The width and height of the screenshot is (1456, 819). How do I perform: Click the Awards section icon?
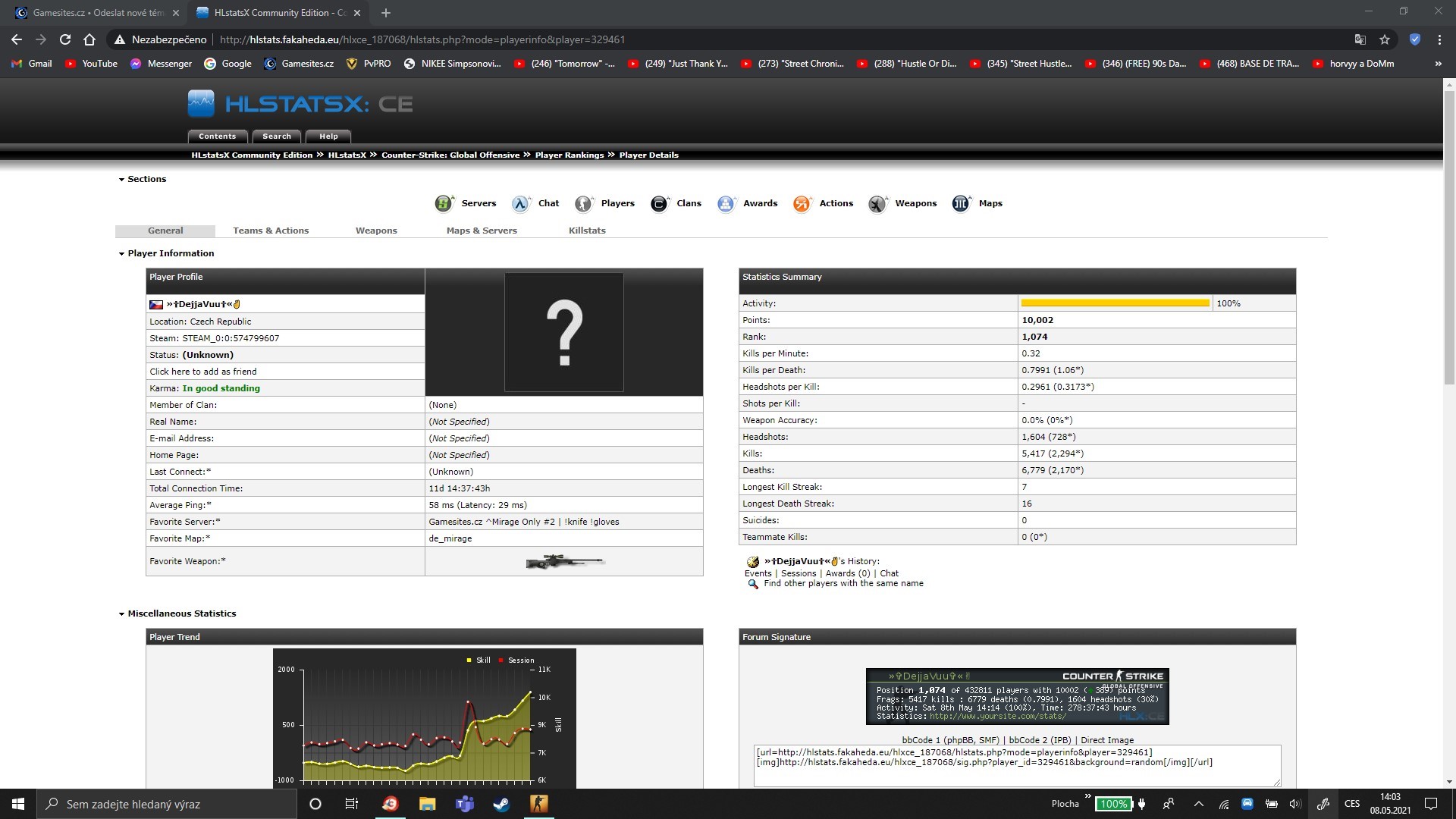(726, 203)
